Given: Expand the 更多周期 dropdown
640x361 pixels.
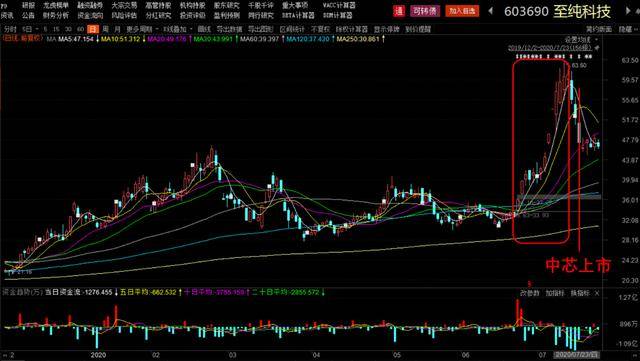Looking at the screenshot, I should [141, 29].
